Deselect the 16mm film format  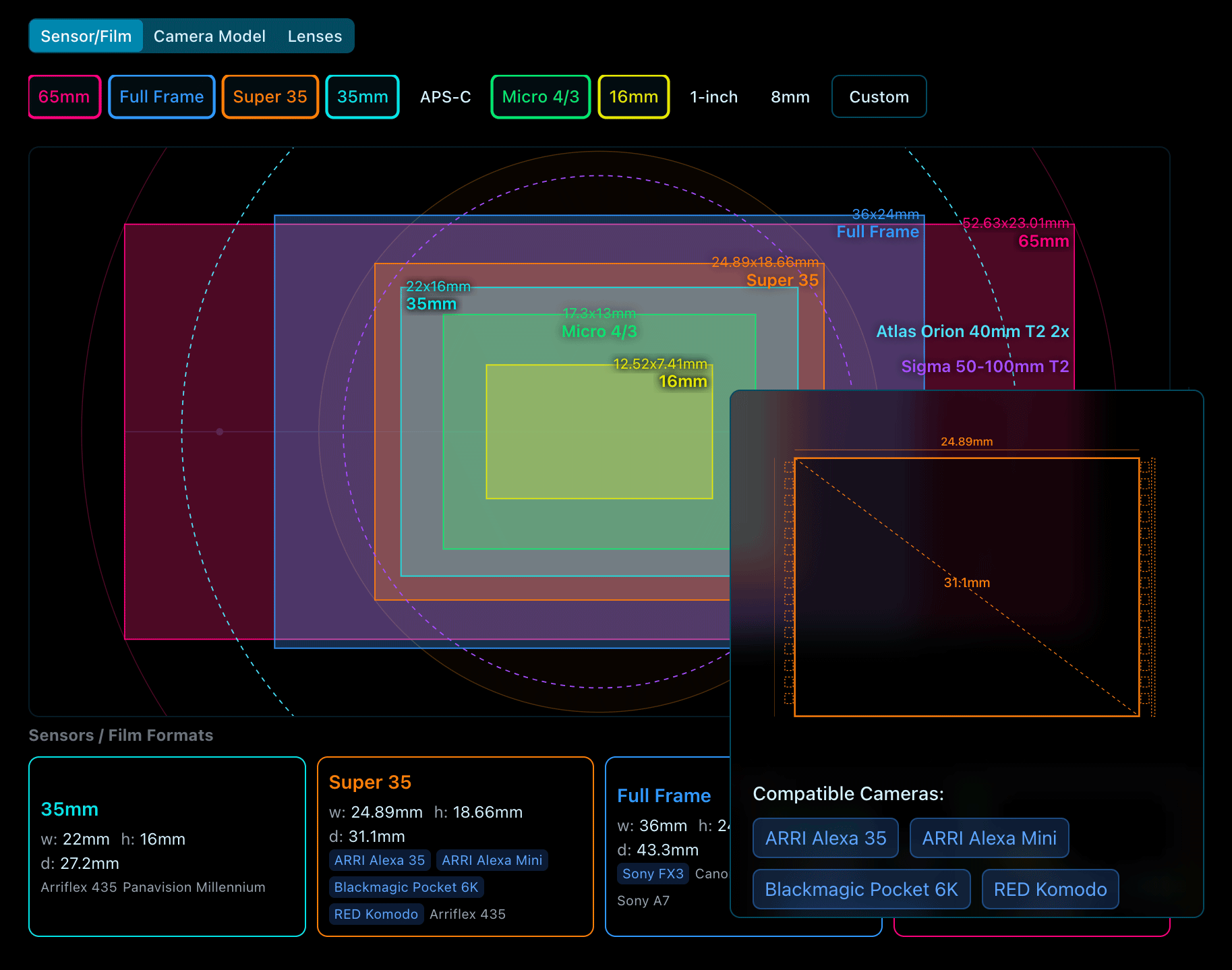click(x=633, y=96)
